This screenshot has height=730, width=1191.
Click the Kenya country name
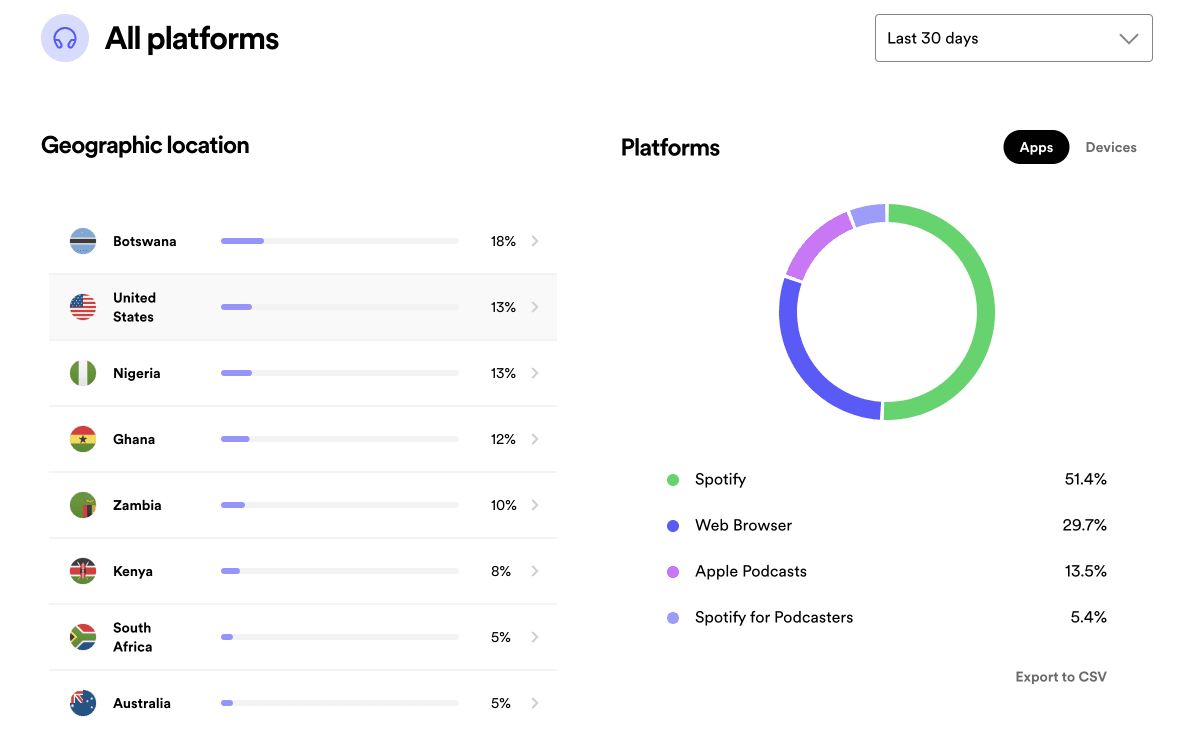pos(133,571)
